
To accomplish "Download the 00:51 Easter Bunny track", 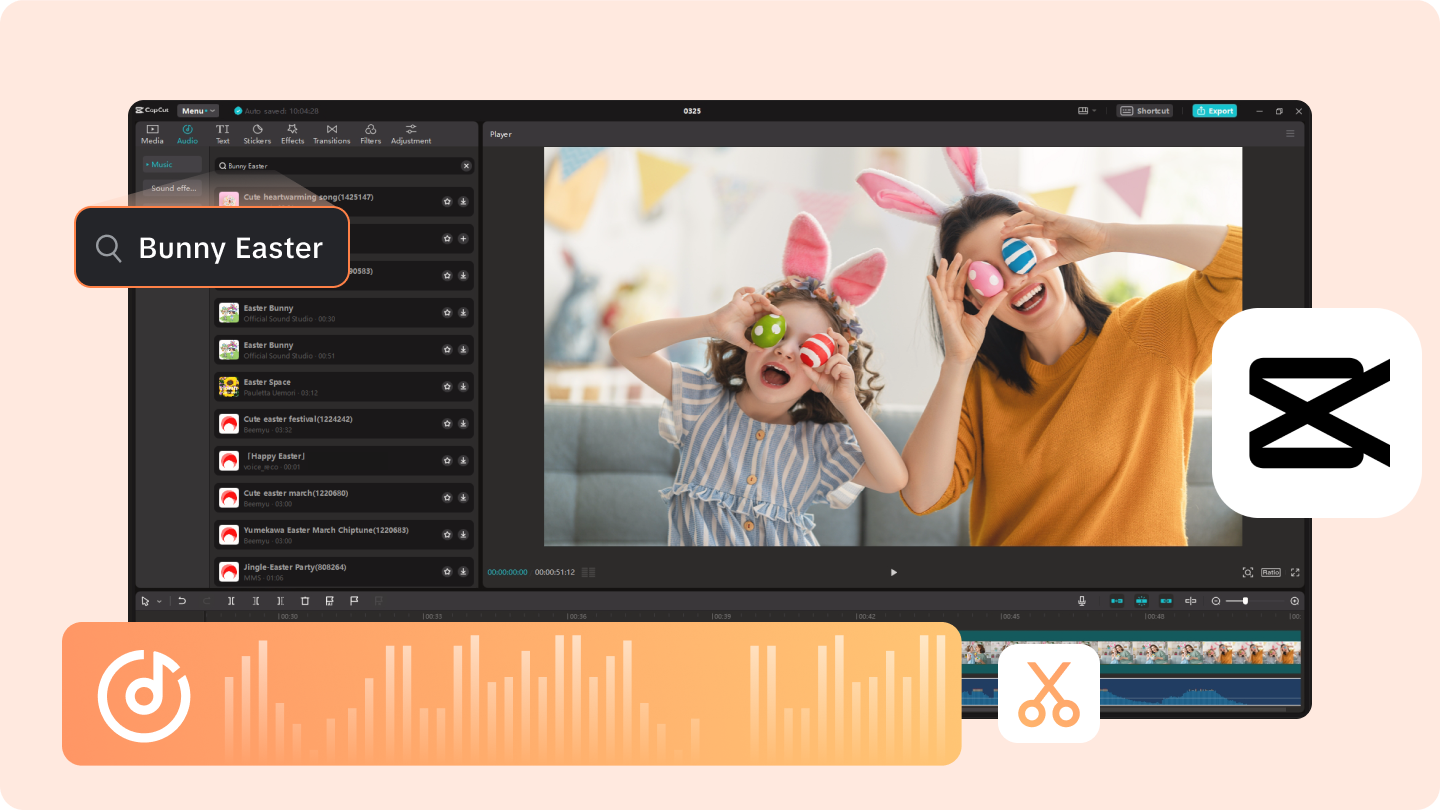I will 463,350.
